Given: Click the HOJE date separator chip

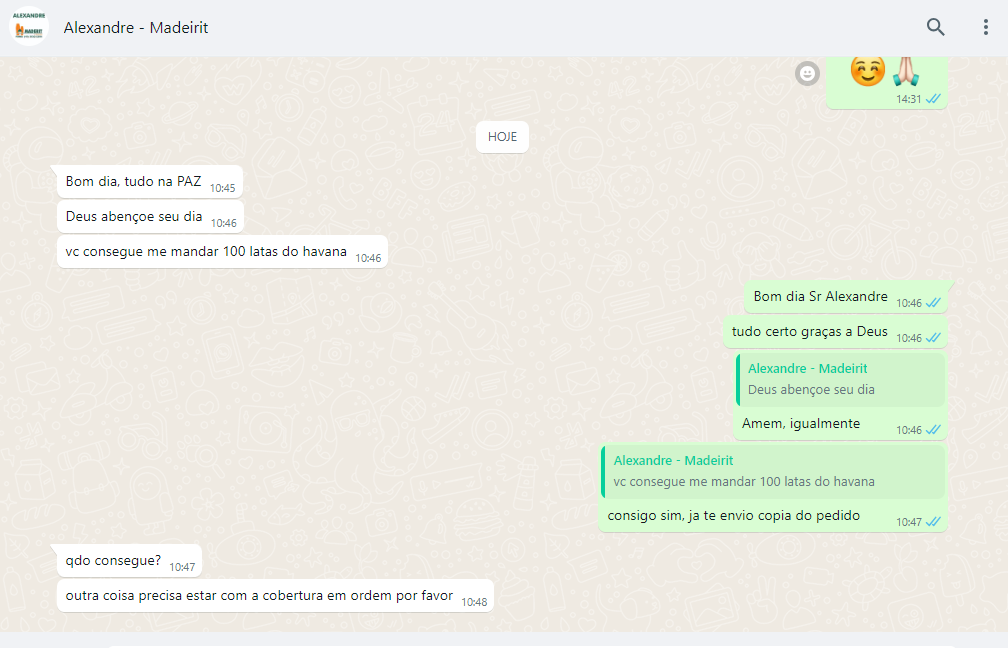Looking at the screenshot, I should click(502, 137).
